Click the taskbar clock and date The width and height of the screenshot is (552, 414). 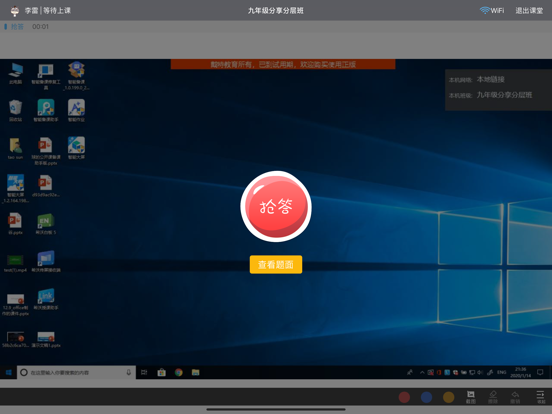(x=521, y=372)
